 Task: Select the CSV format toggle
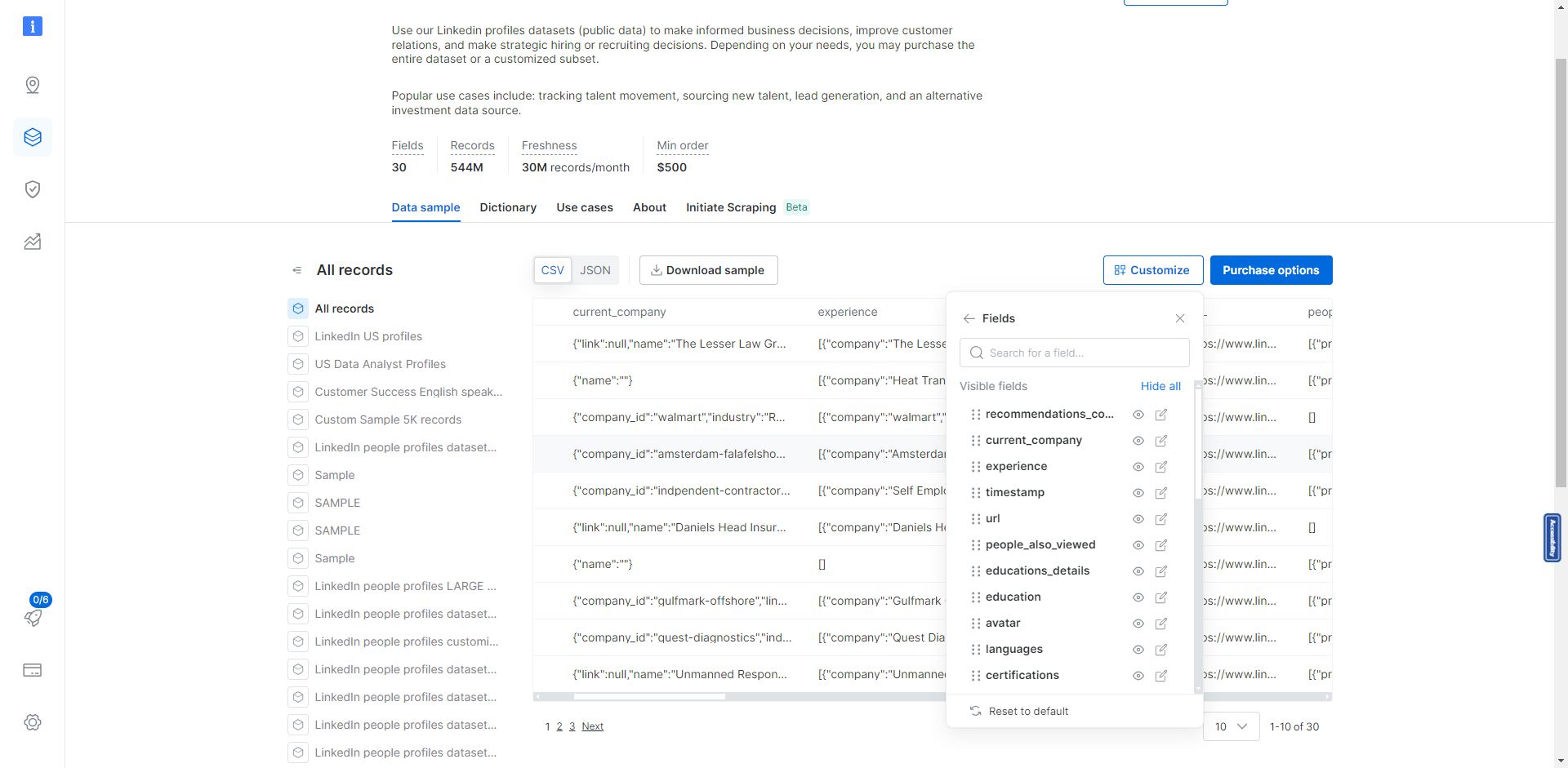[553, 270]
